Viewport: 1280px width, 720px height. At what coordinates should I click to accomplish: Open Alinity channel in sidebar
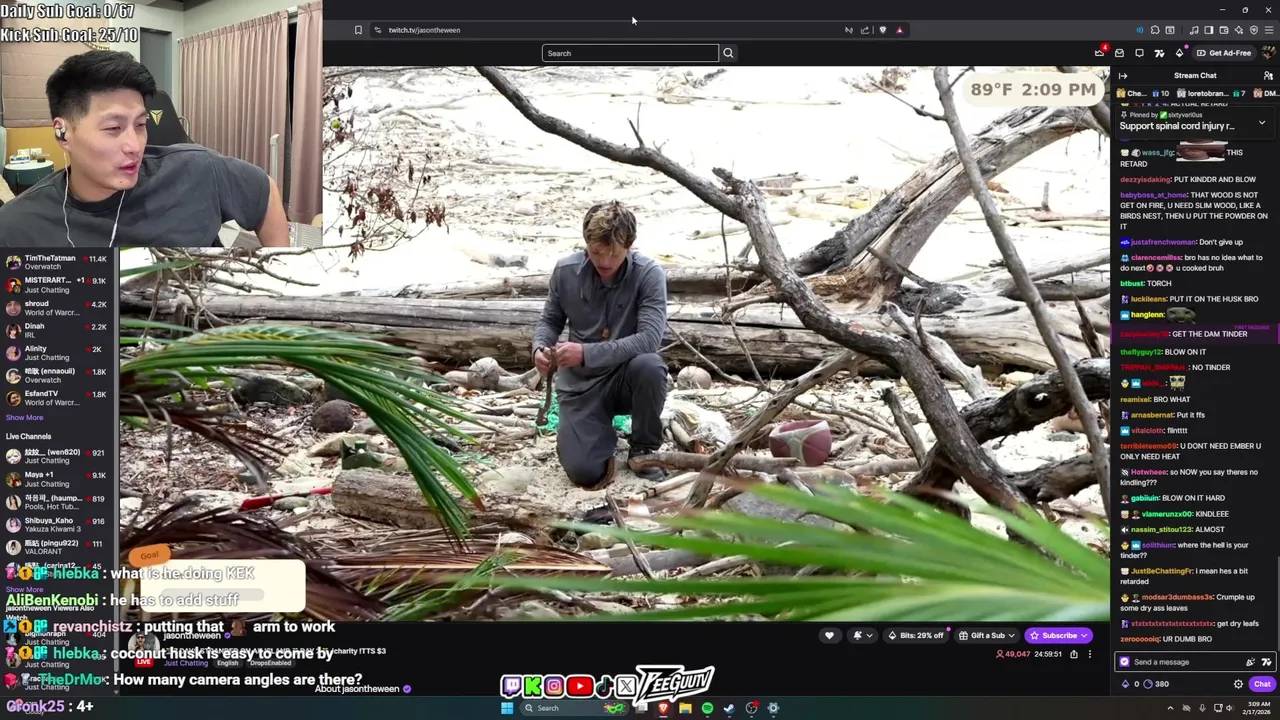pyautogui.click(x=58, y=353)
